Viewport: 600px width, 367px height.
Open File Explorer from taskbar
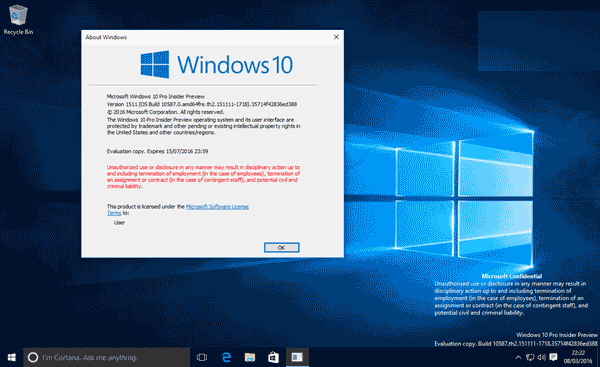coord(250,357)
